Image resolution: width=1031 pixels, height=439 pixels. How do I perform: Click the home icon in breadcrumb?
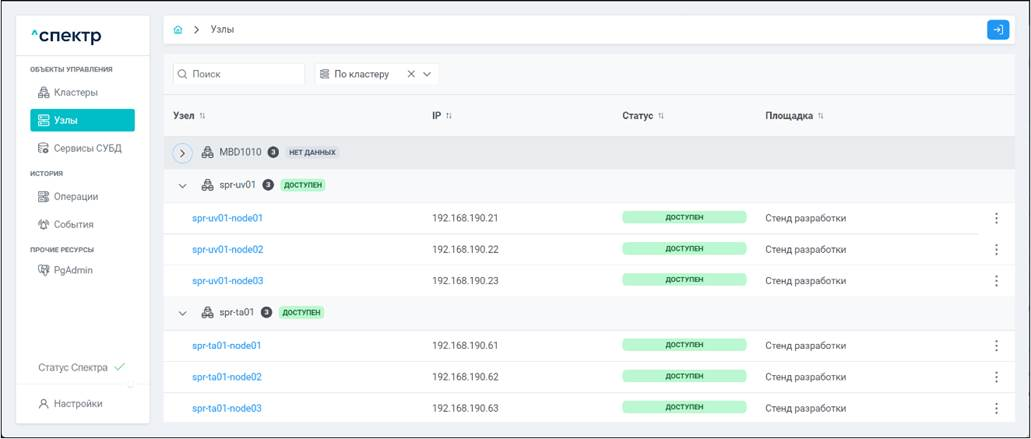(178, 30)
